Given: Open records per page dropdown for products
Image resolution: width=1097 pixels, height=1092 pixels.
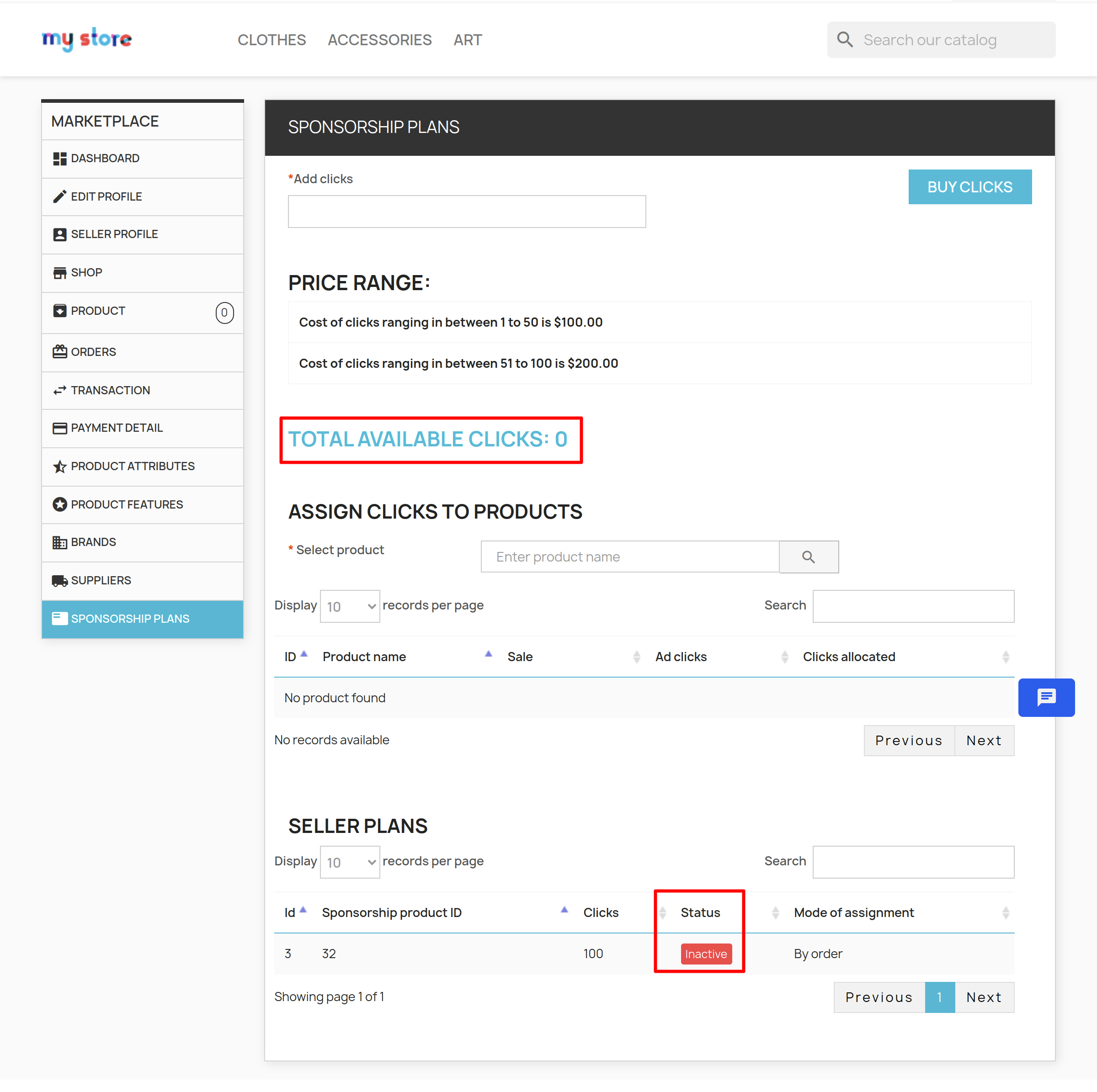Looking at the screenshot, I should (350, 606).
